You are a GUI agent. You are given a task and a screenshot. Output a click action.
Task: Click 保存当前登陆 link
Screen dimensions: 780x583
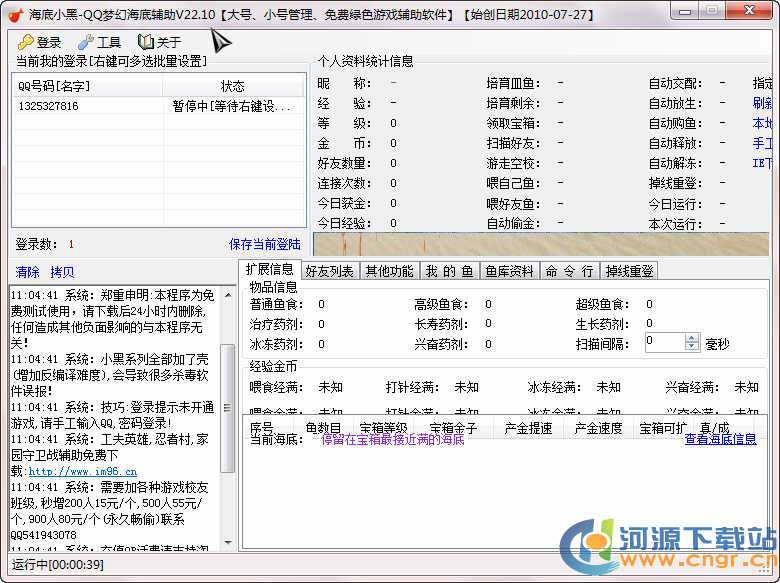264,244
